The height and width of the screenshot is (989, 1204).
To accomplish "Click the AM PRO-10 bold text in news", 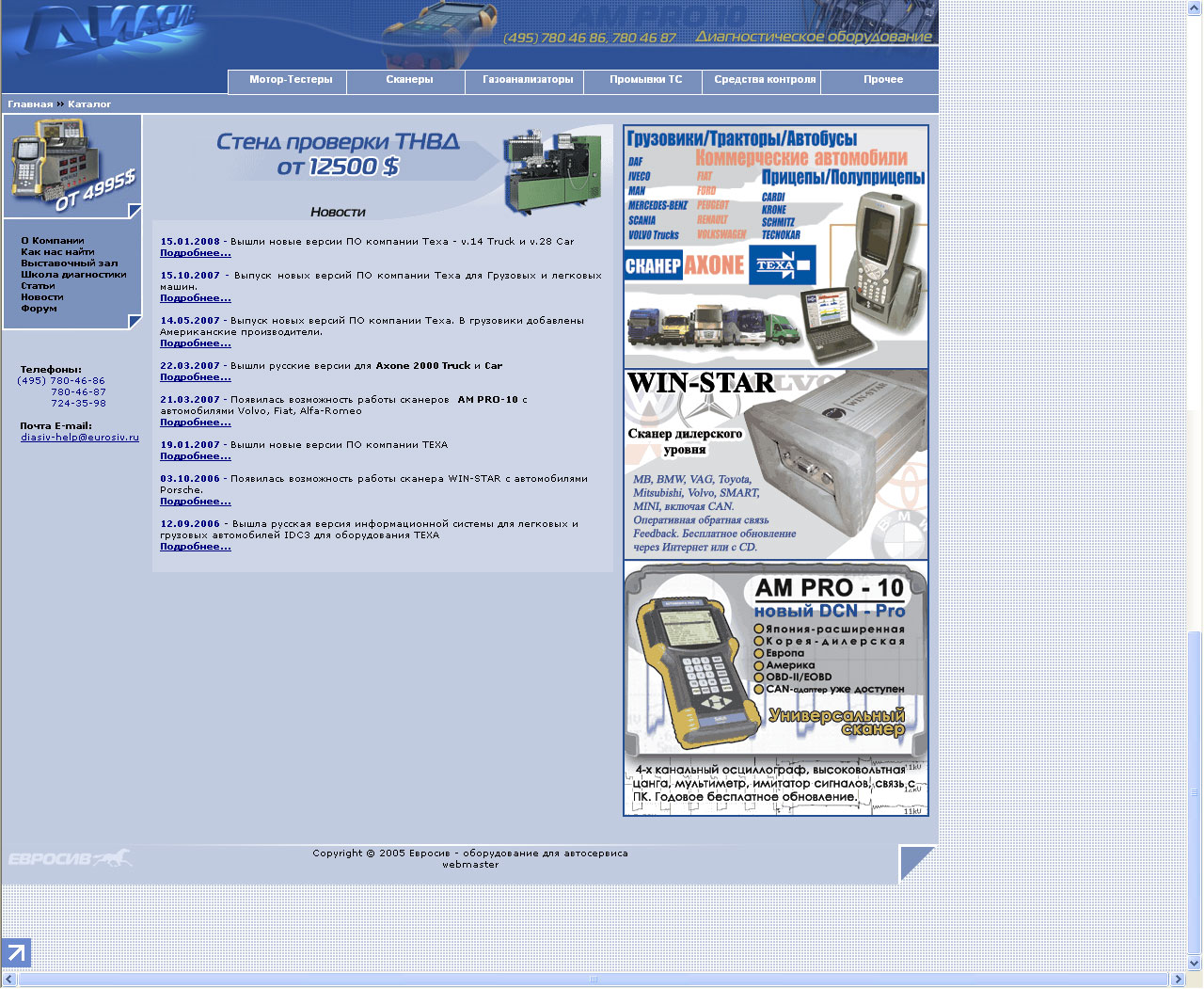I will (x=488, y=400).
